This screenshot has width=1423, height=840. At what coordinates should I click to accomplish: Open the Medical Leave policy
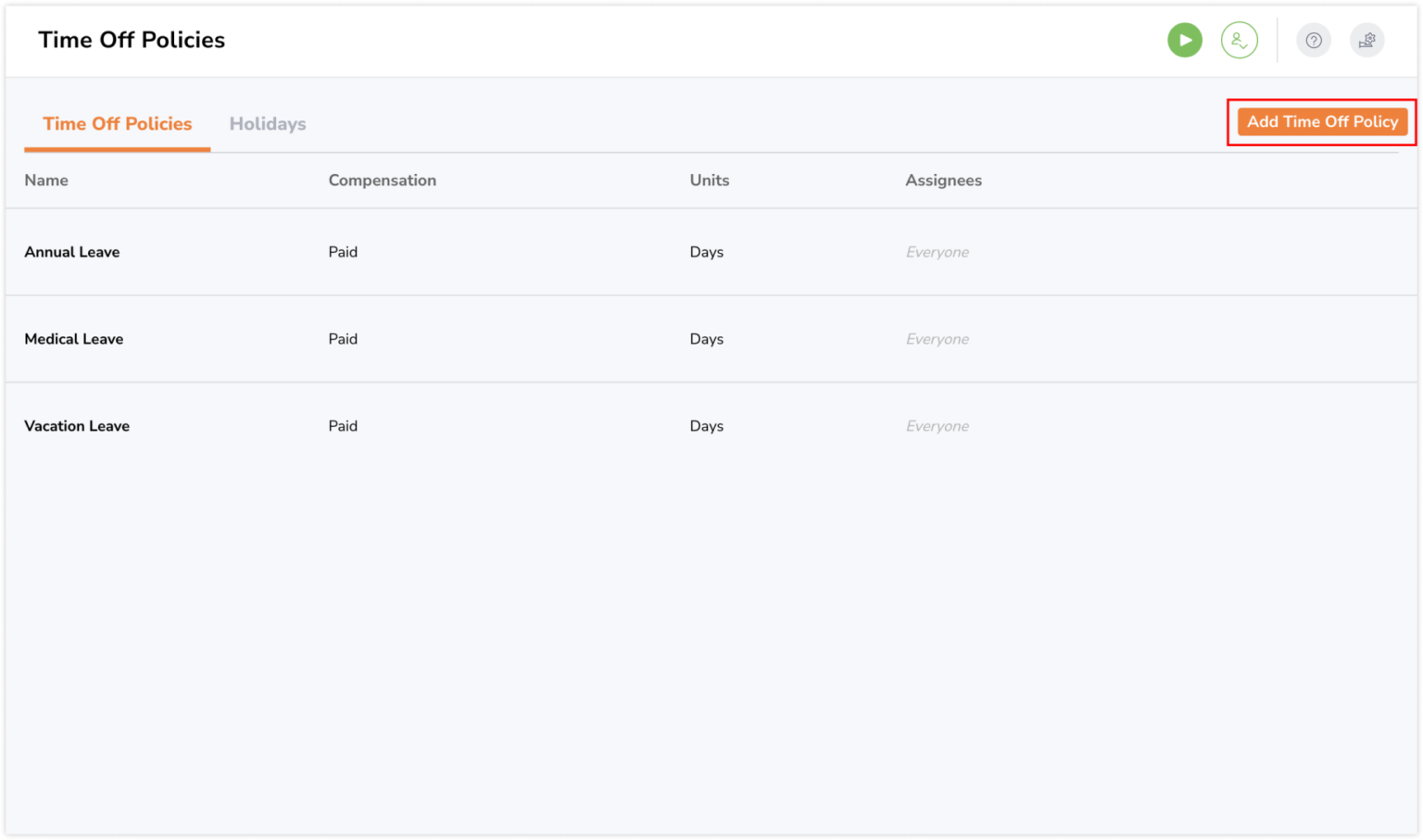[x=74, y=339]
